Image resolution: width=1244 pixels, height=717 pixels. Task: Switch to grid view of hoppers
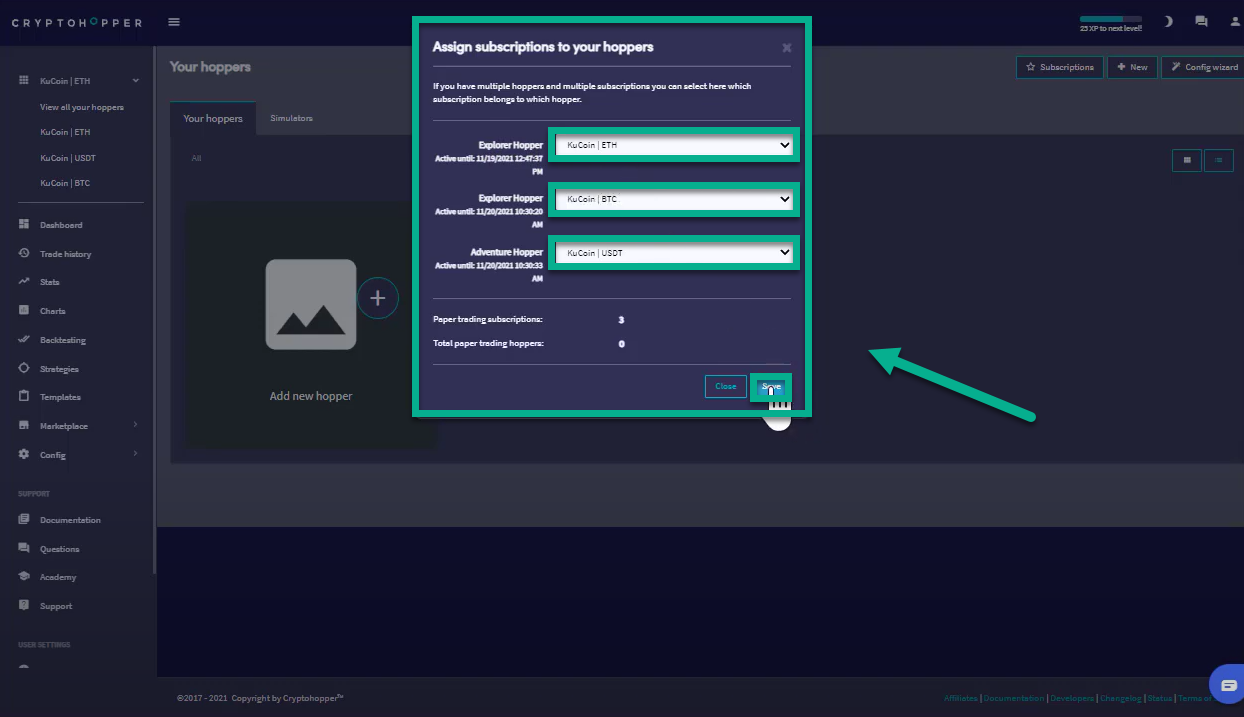click(x=1186, y=160)
